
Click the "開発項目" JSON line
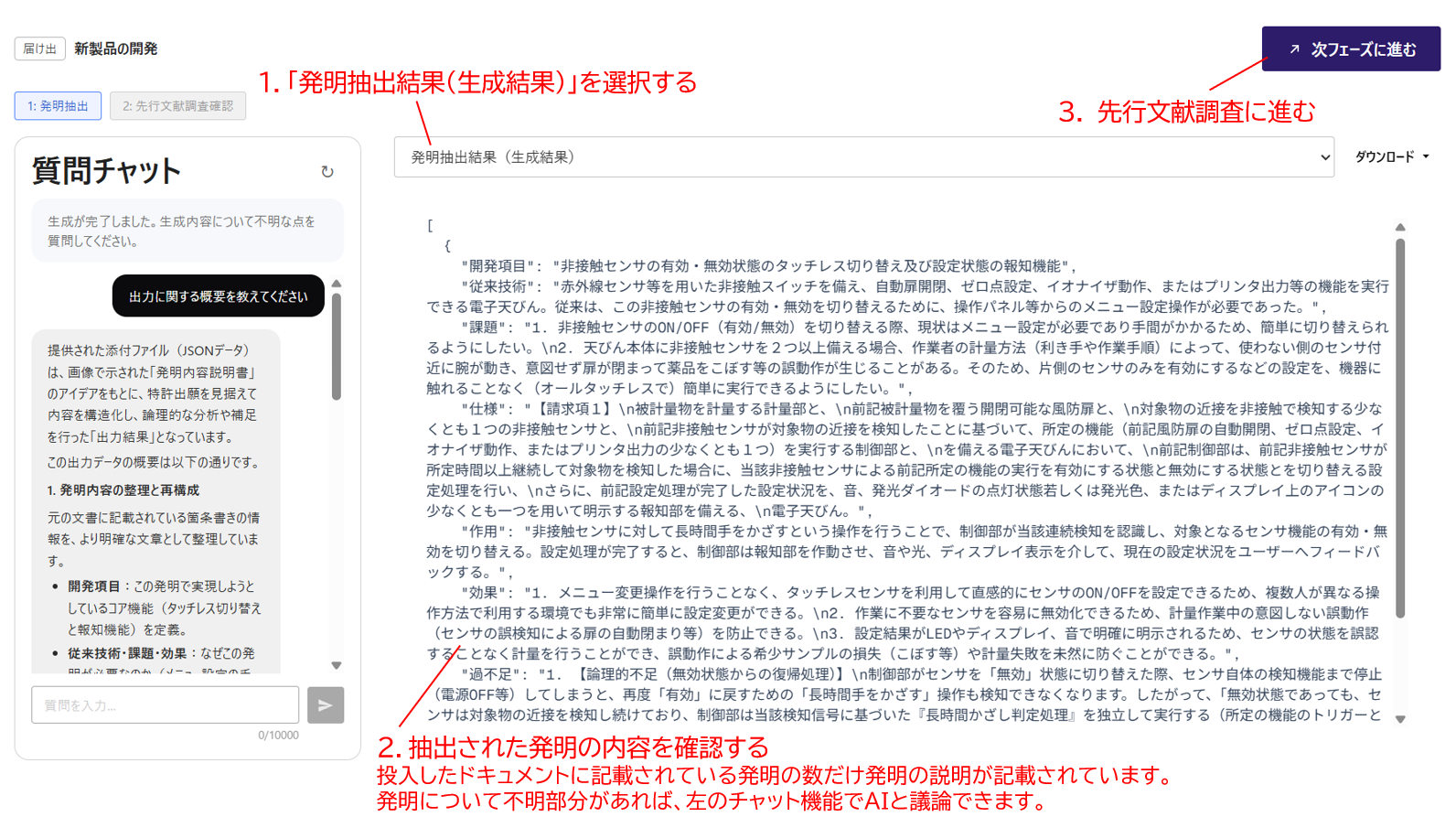[770, 266]
